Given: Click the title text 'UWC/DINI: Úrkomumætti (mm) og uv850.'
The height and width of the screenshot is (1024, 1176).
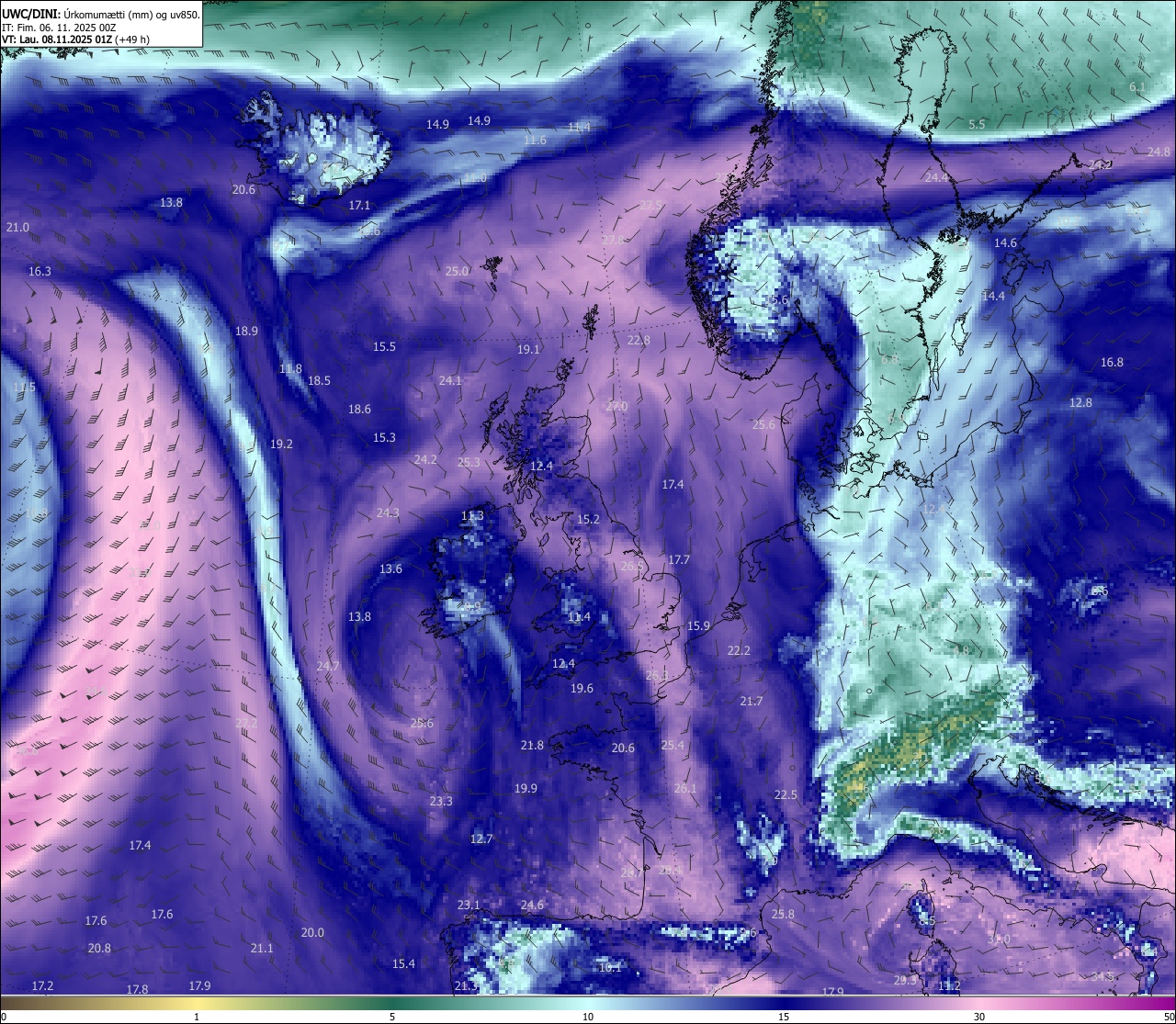Looking at the screenshot, I should click(x=101, y=14).
